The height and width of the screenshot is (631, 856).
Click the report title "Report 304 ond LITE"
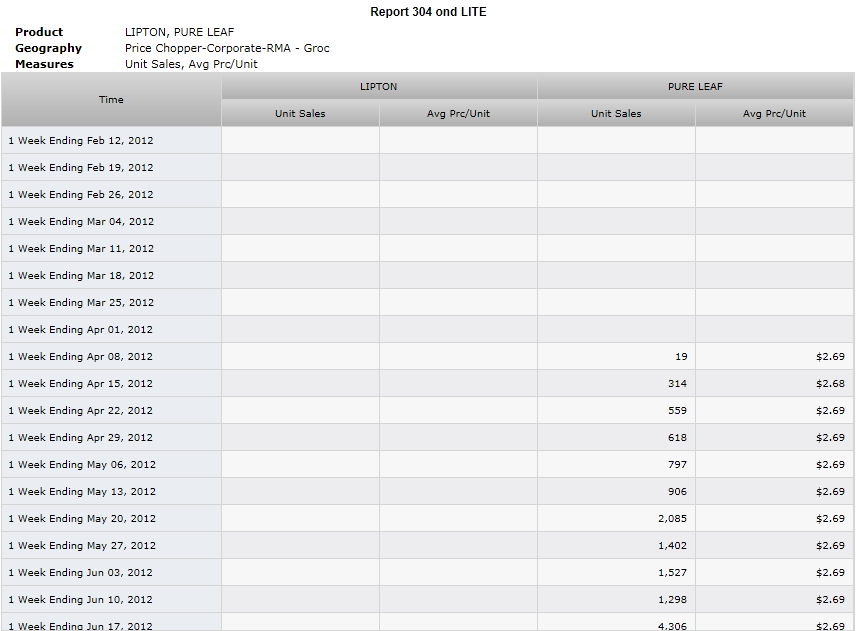[428, 12]
